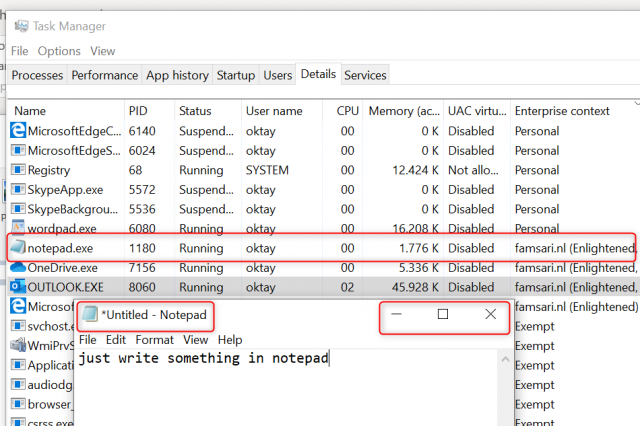Select the Details tab
This screenshot has height=426, width=640.
(x=318, y=74)
